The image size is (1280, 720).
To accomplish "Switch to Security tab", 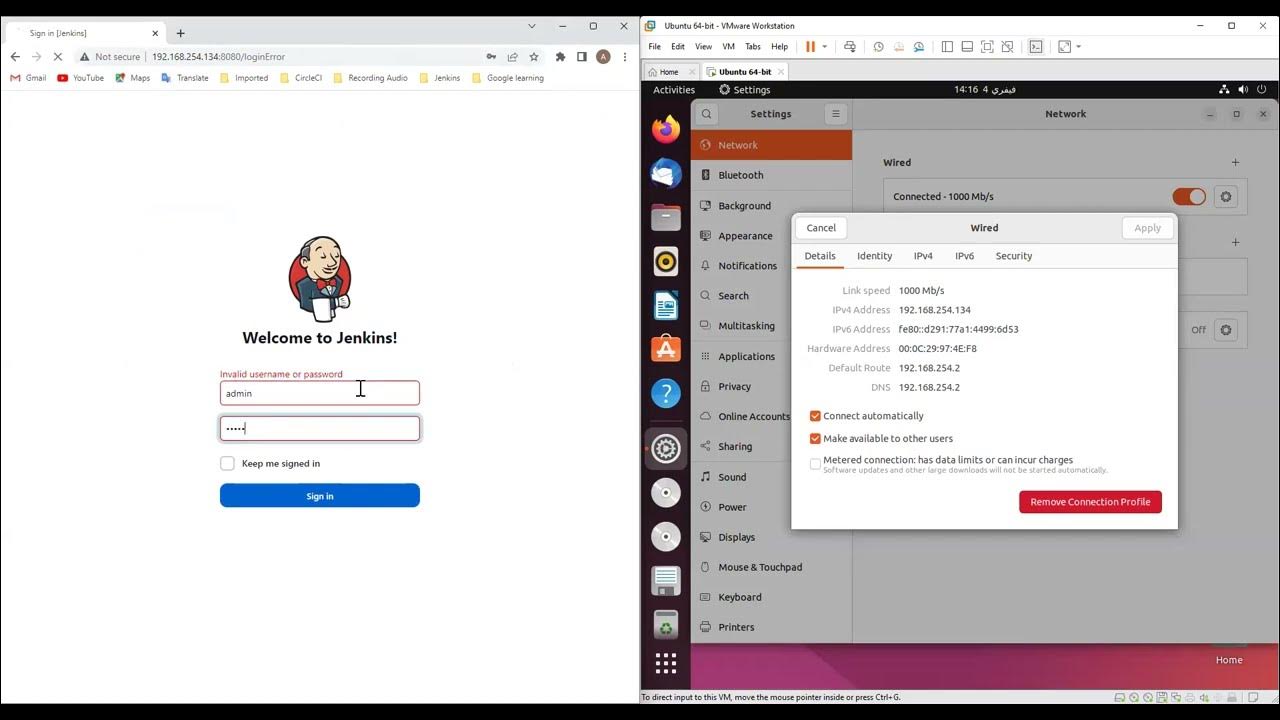I will [x=1013, y=256].
